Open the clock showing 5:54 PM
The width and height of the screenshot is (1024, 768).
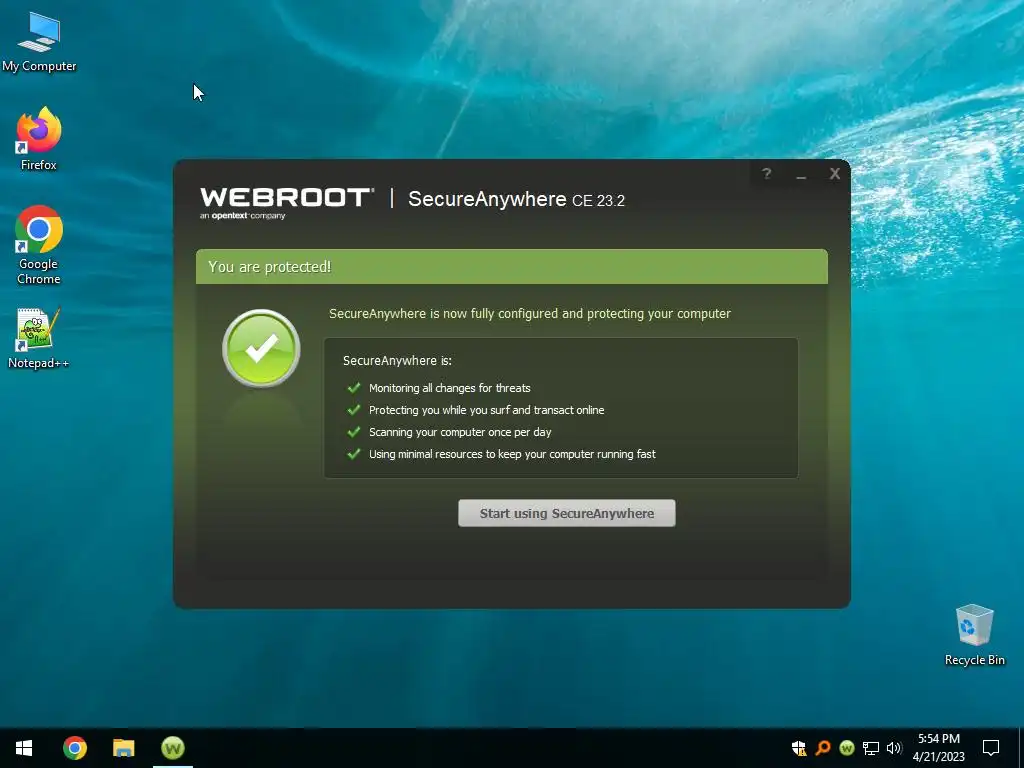point(938,748)
